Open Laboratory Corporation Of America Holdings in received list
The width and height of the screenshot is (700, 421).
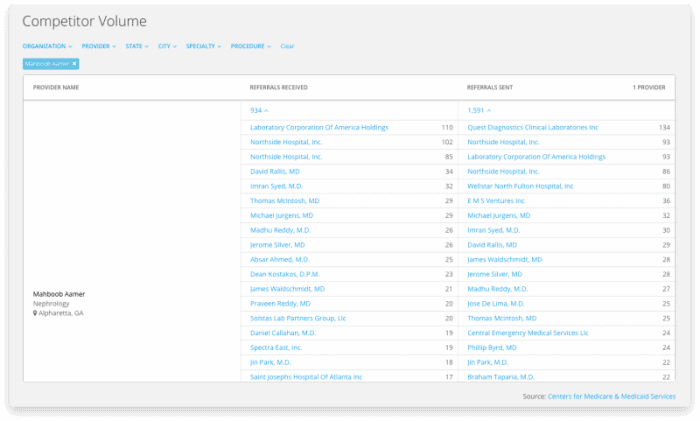(x=319, y=127)
